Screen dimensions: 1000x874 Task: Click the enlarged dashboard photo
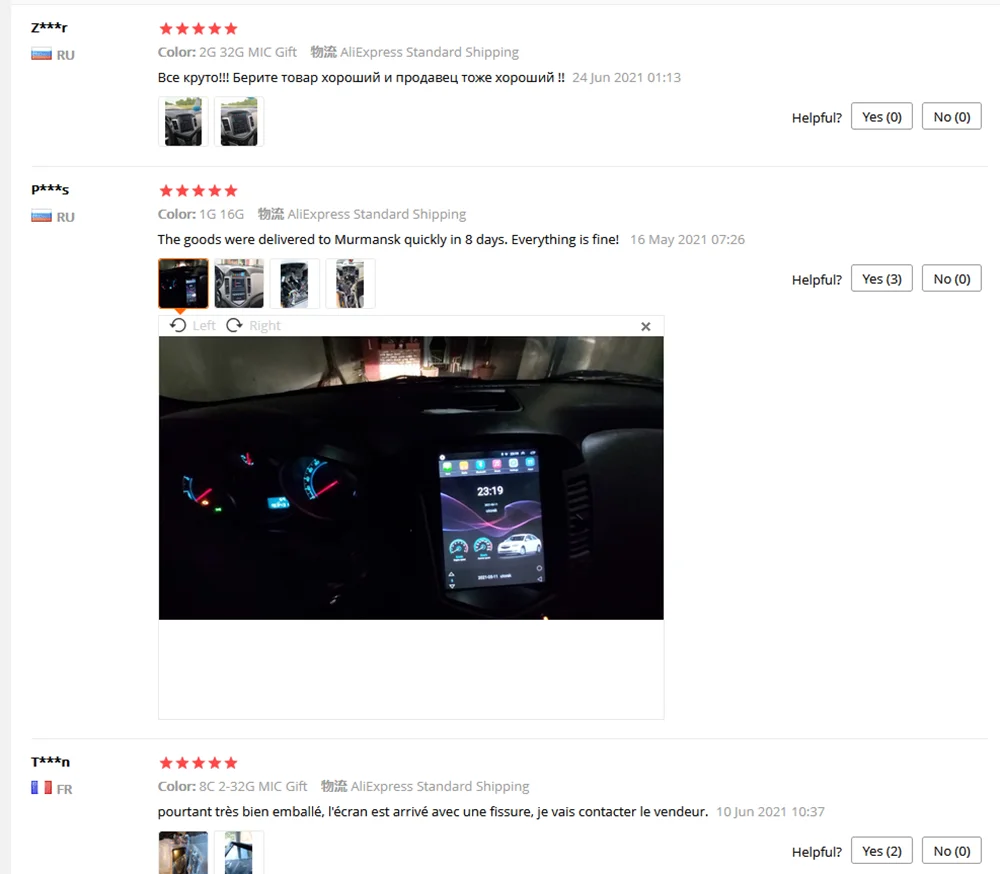pos(411,478)
